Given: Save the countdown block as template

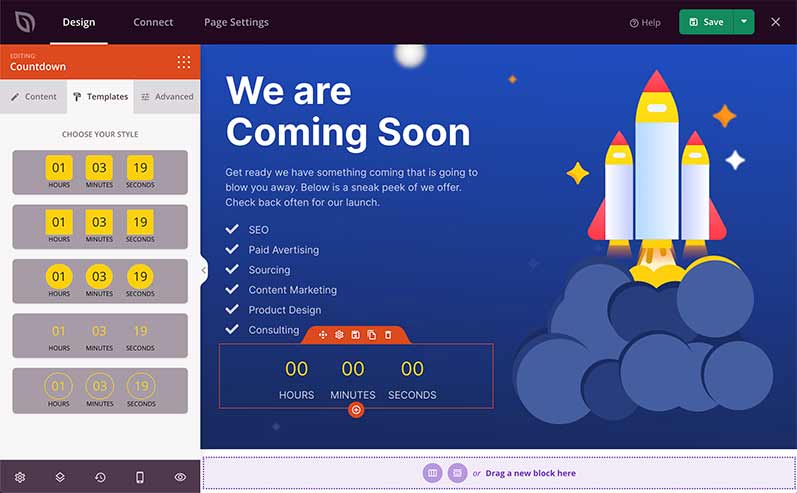Looking at the screenshot, I should 355,335.
